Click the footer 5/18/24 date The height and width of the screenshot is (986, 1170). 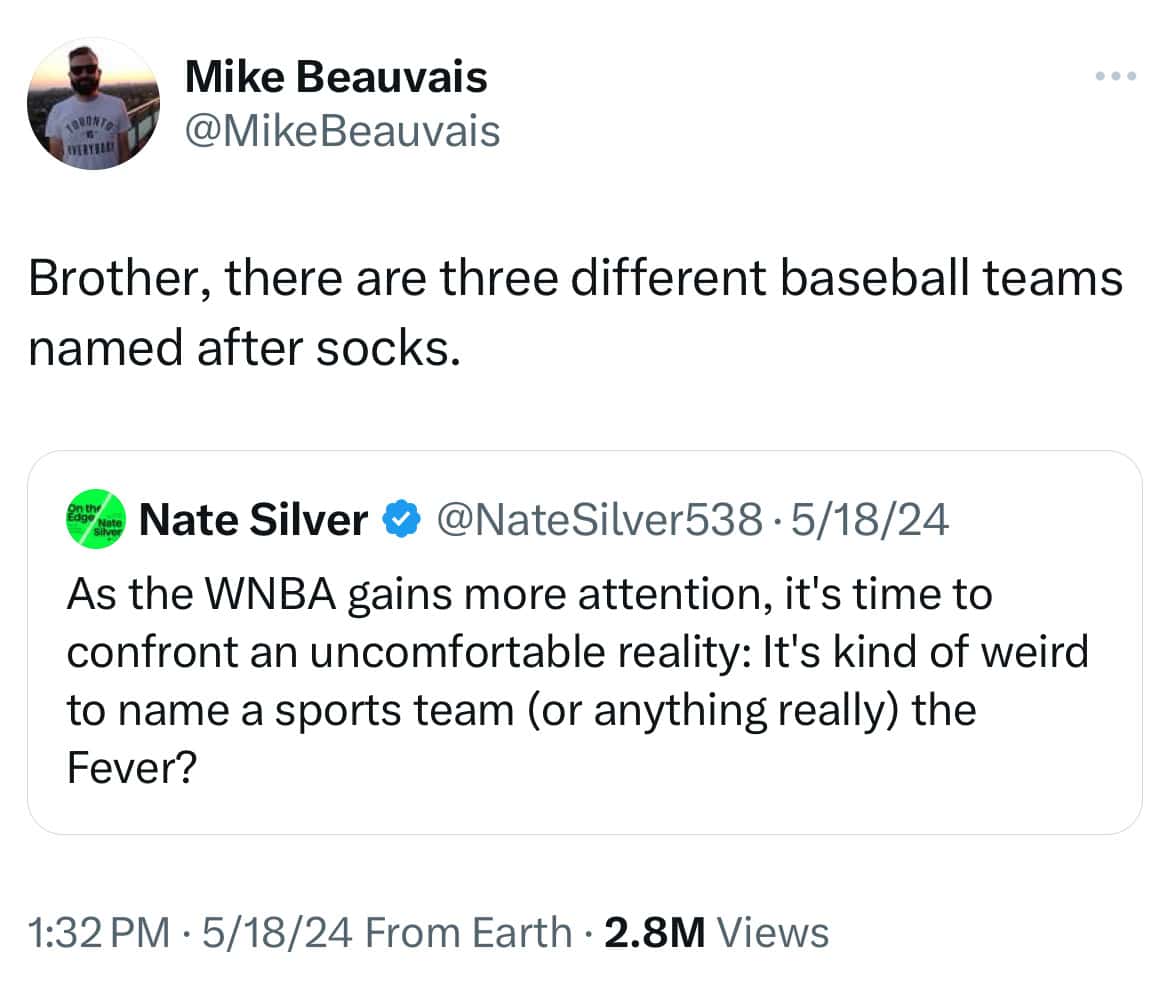pyautogui.click(x=277, y=932)
